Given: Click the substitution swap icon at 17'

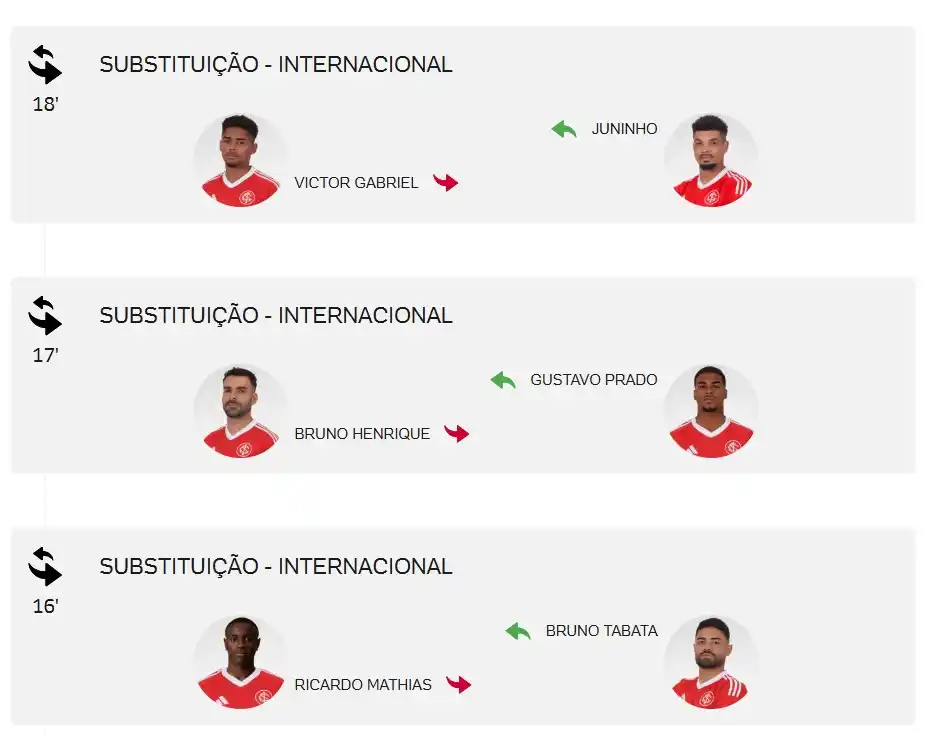Looking at the screenshot, I should (x=45, y=316).
